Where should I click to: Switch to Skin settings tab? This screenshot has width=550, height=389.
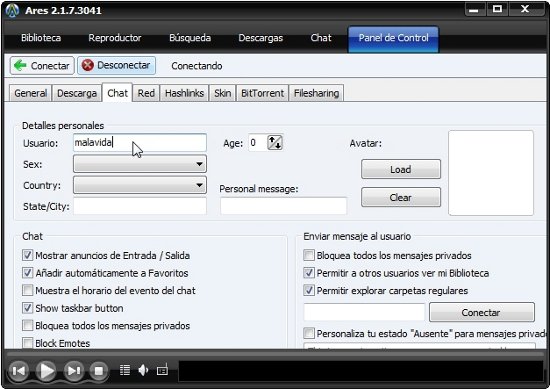[x=222, y=93]
